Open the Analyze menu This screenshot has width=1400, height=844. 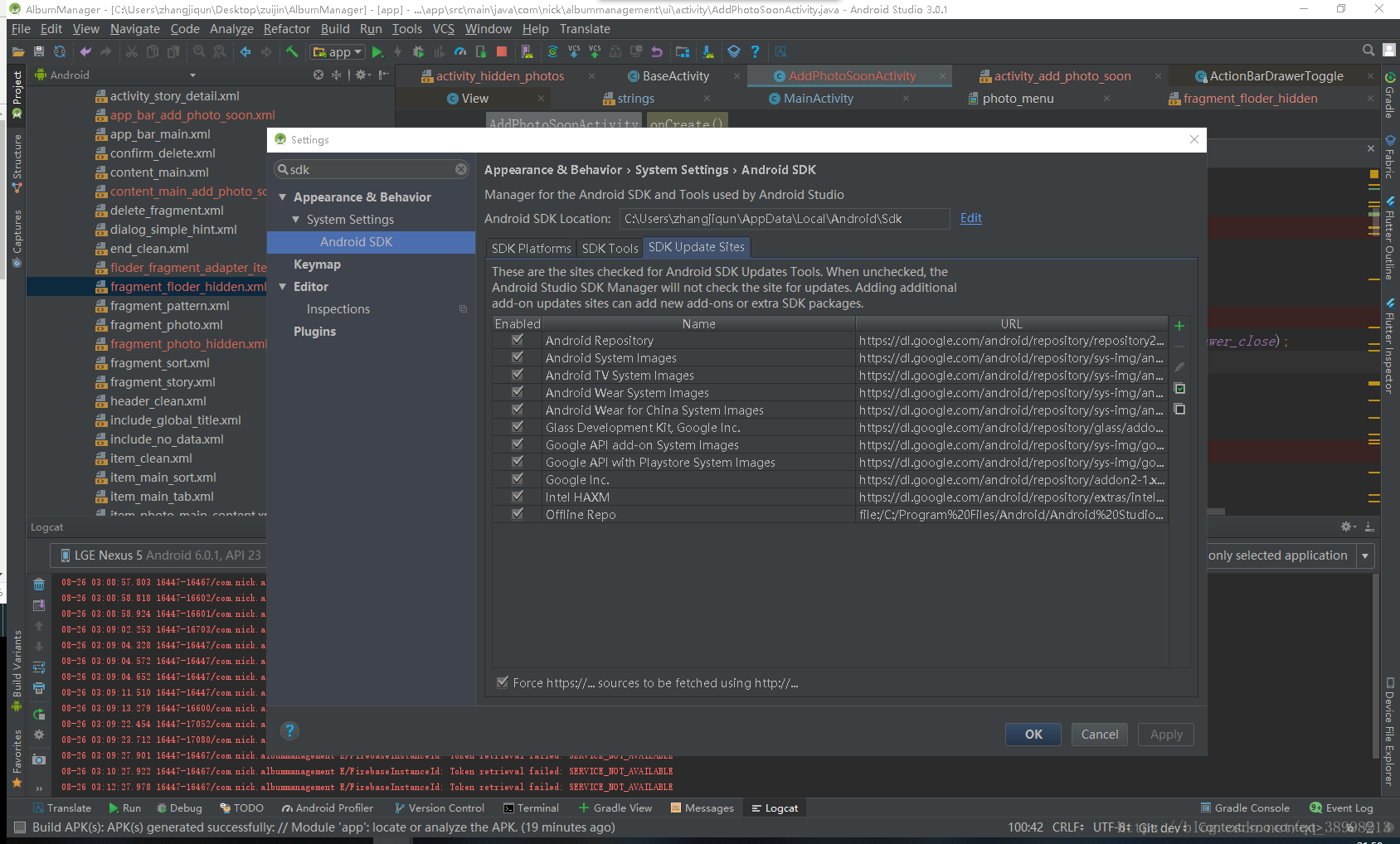pos(231,28)
